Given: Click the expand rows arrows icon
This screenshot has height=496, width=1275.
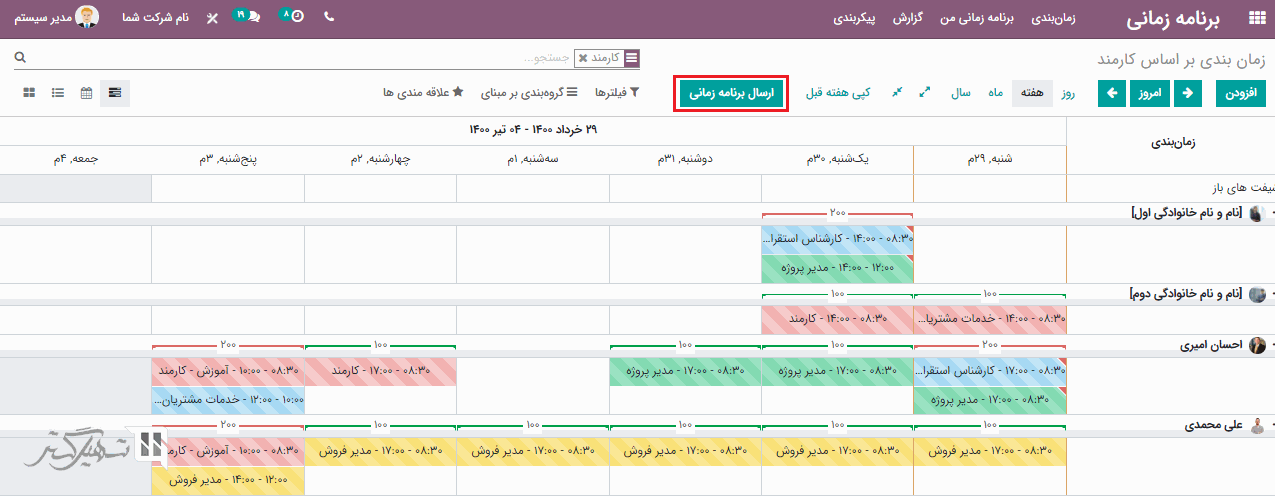Looking at the screenshot, I should pos(925,93).
